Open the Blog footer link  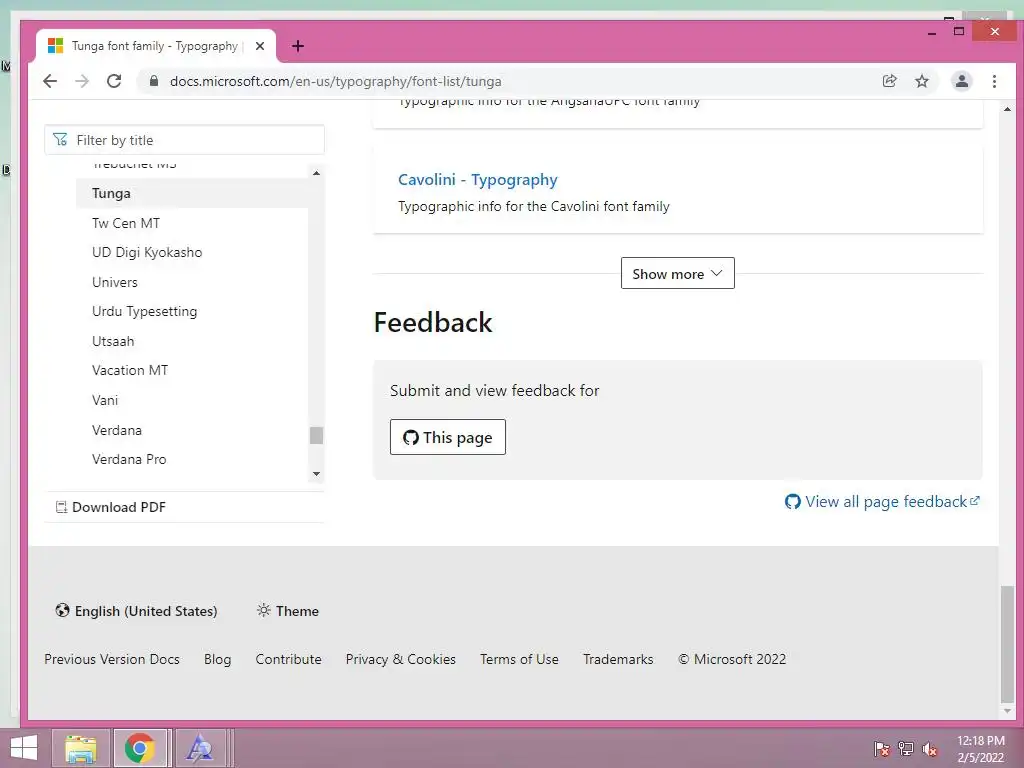point(217,659)
